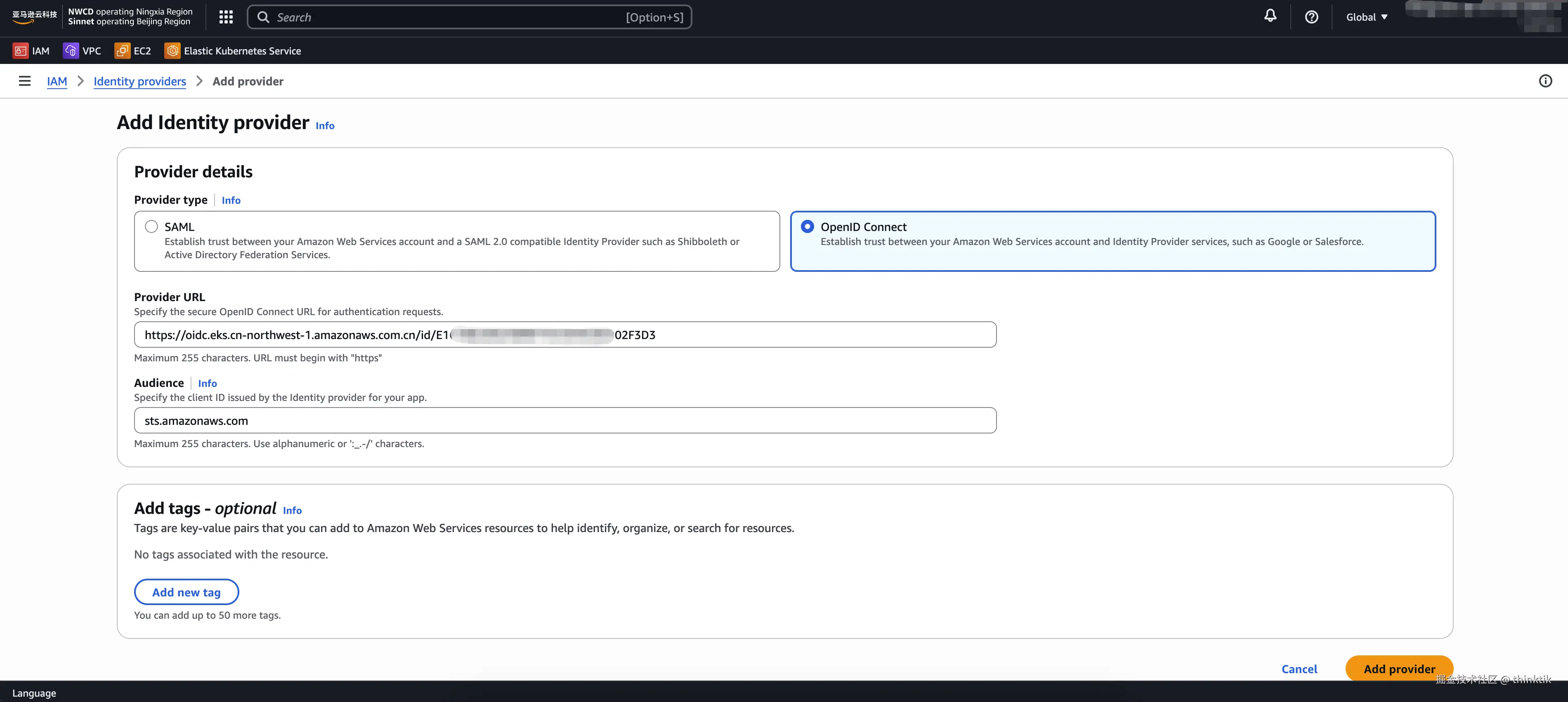Expand the Global region dropdown
The width and height of the screenshot is (1568, 702).
[1366, 17]
